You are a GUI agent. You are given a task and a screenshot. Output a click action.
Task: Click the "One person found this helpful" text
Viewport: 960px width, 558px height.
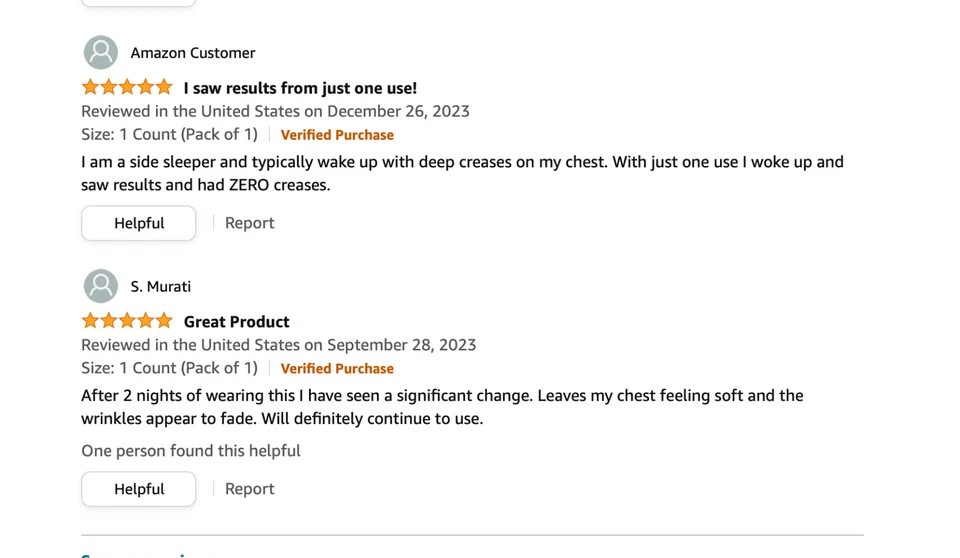[x=191, y=451]
